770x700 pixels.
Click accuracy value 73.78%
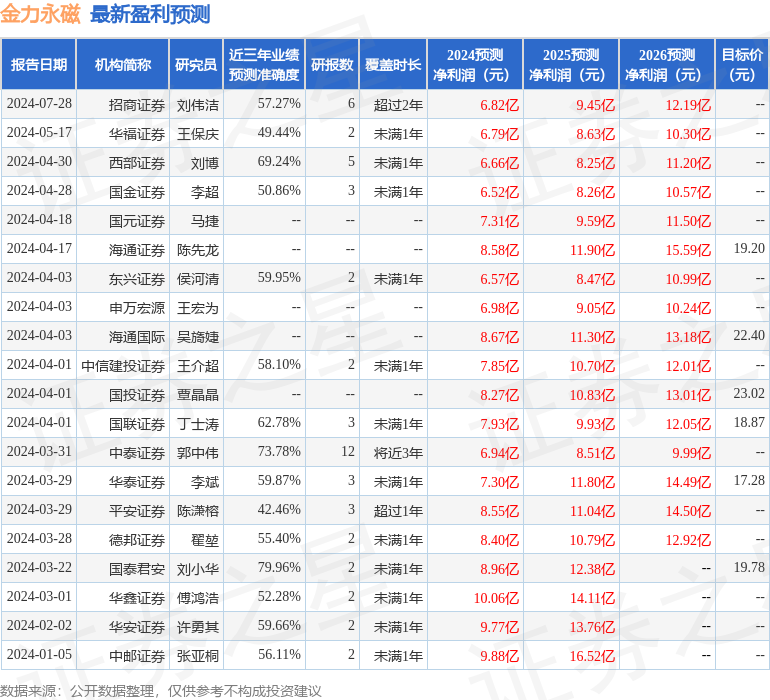(x=279, y=451)
